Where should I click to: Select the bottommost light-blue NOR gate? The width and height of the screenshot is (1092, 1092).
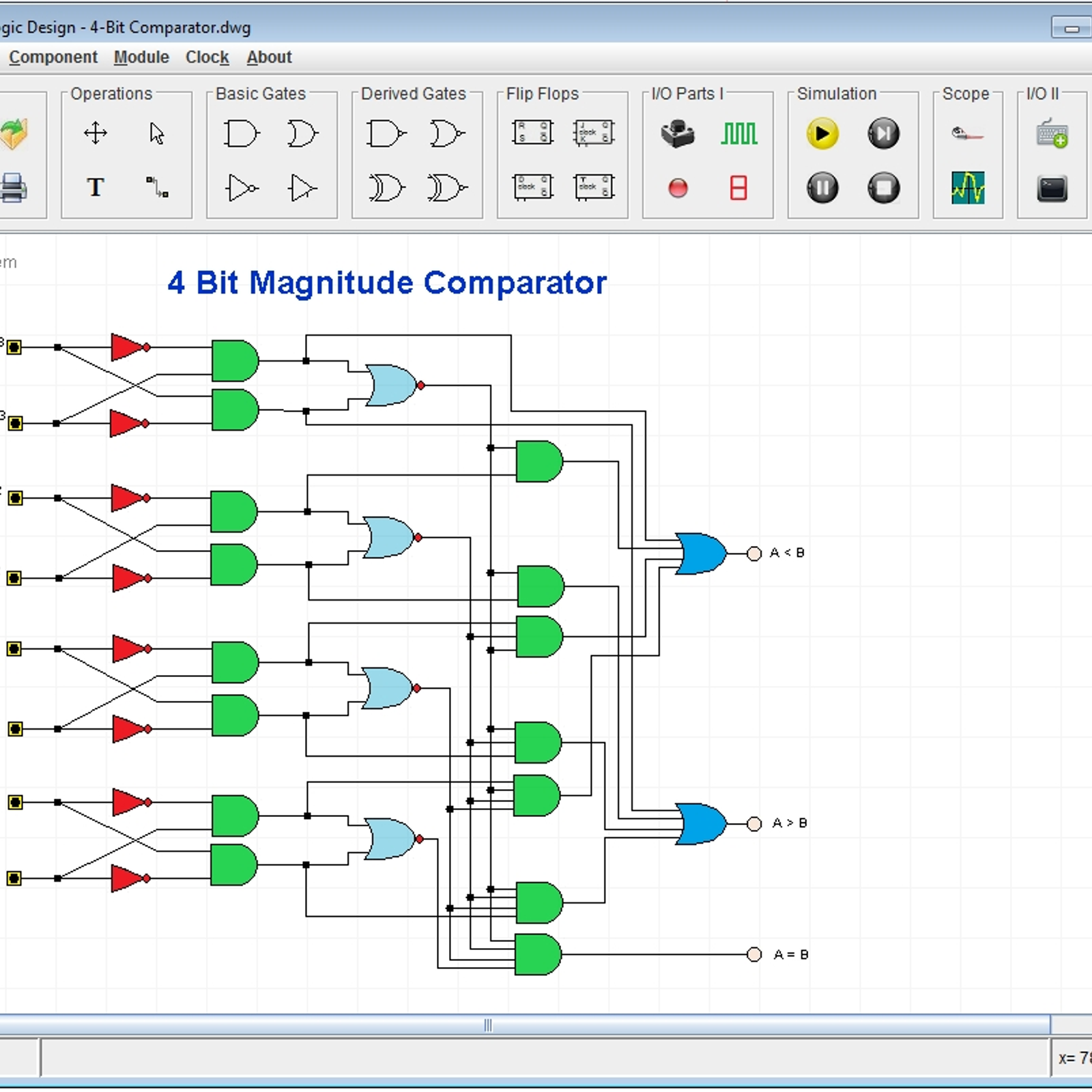click(x=394, y=839)
